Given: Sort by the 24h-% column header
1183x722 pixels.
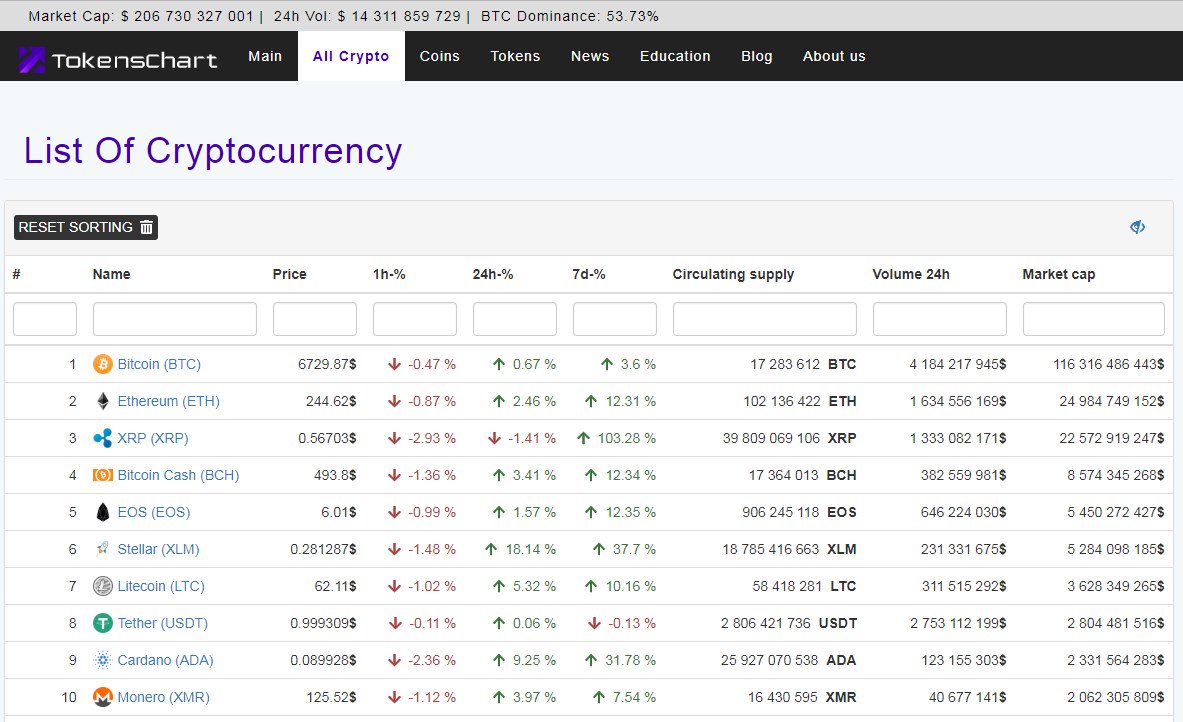Looking at the screenshot, I should [x=493, y=275].
